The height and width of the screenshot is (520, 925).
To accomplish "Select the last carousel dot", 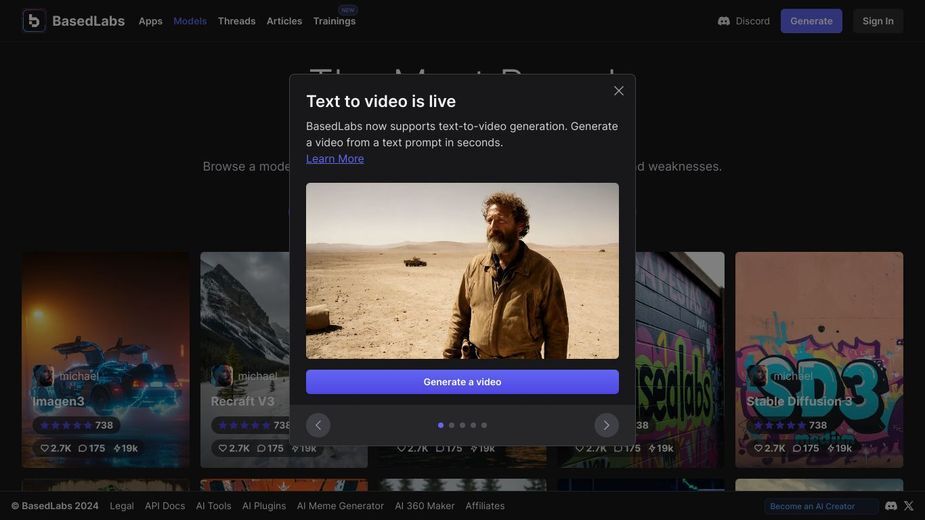I will click(484, 425).
